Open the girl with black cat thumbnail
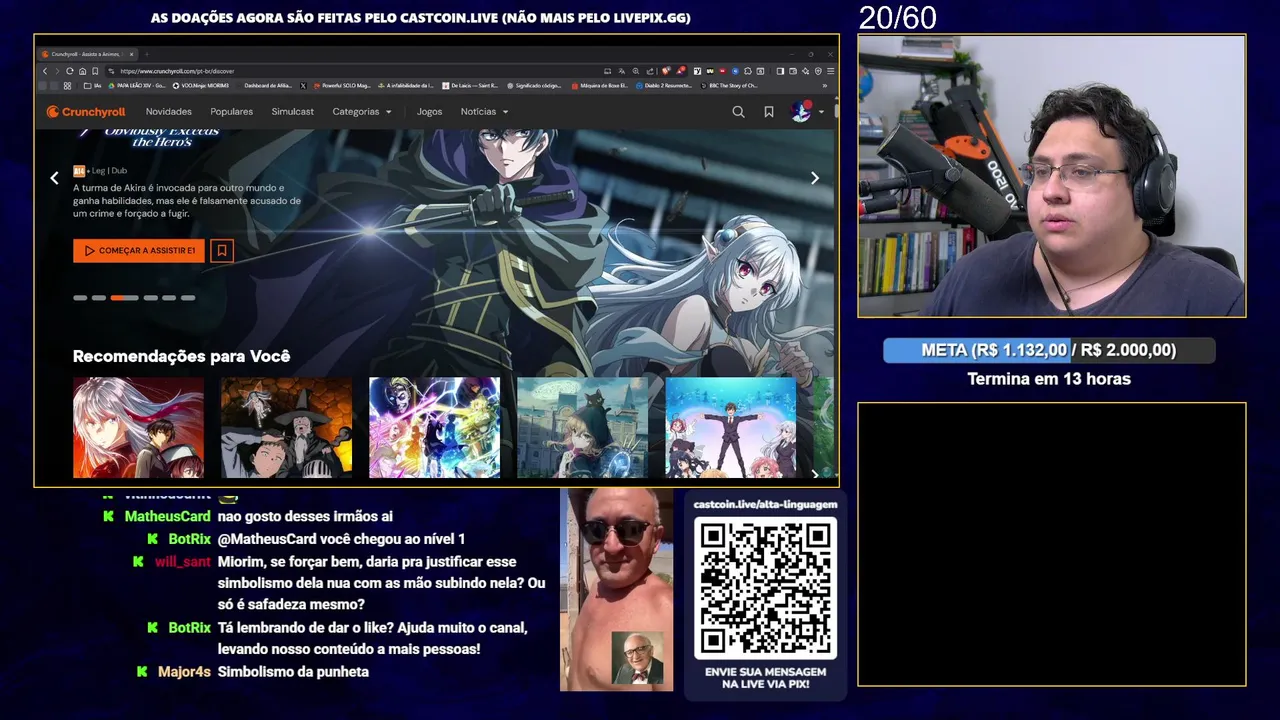This screenshot has height=720, width=1280. click(x=582, y=427)
